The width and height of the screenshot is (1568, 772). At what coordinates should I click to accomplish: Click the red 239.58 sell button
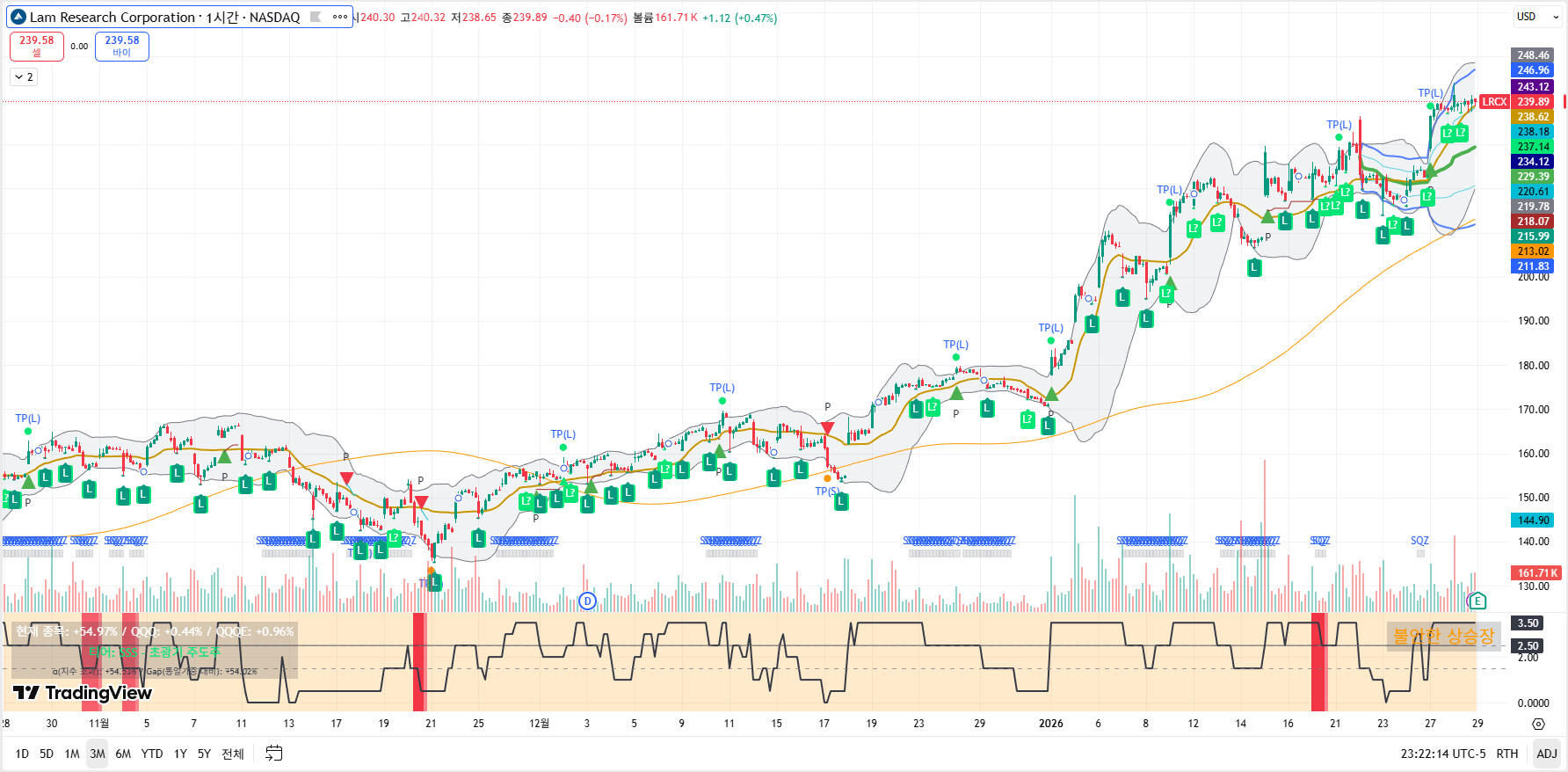point(37,46)
